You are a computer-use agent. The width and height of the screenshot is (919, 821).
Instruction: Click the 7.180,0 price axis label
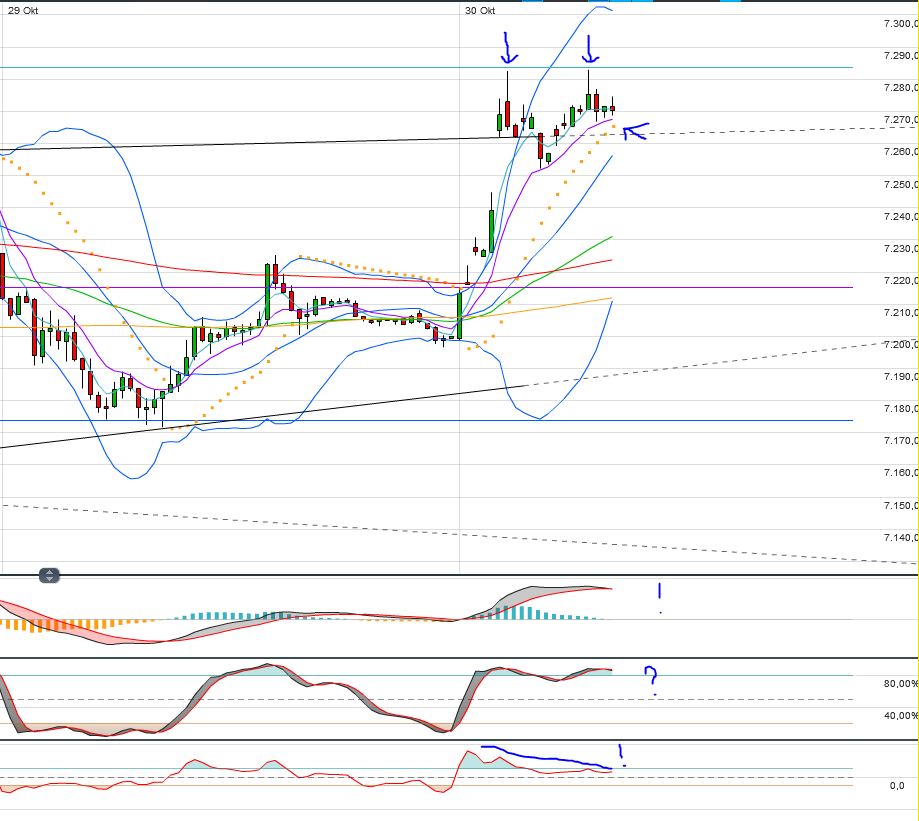(x=901, y=408)
